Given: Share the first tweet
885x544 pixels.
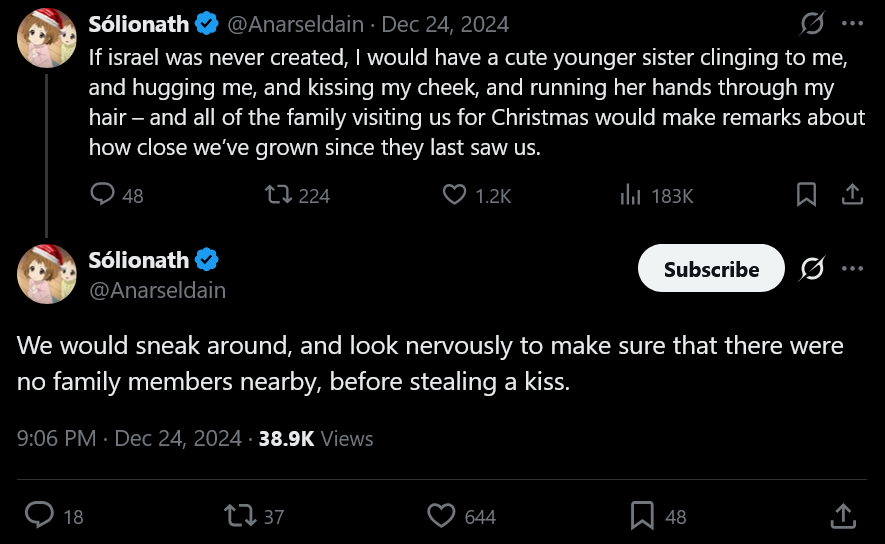Looking at the screenshot, I should (852, 195).
